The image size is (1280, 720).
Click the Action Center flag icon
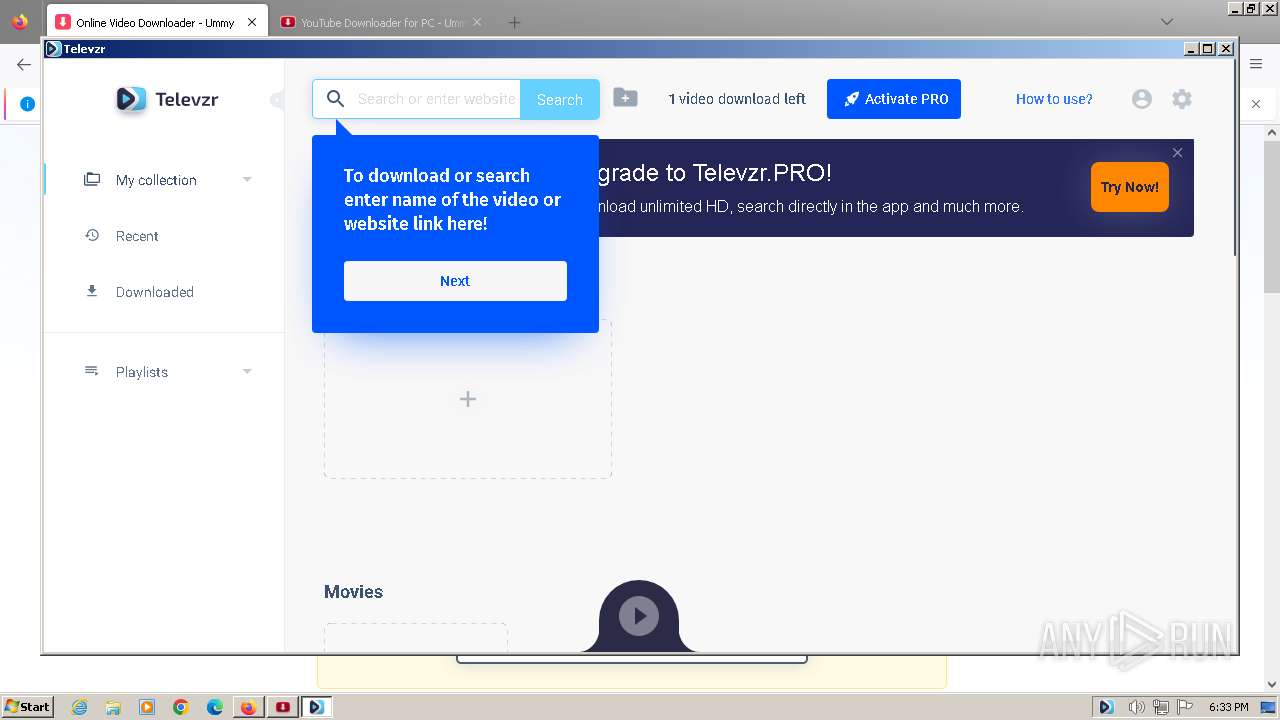click(1185, 707)
